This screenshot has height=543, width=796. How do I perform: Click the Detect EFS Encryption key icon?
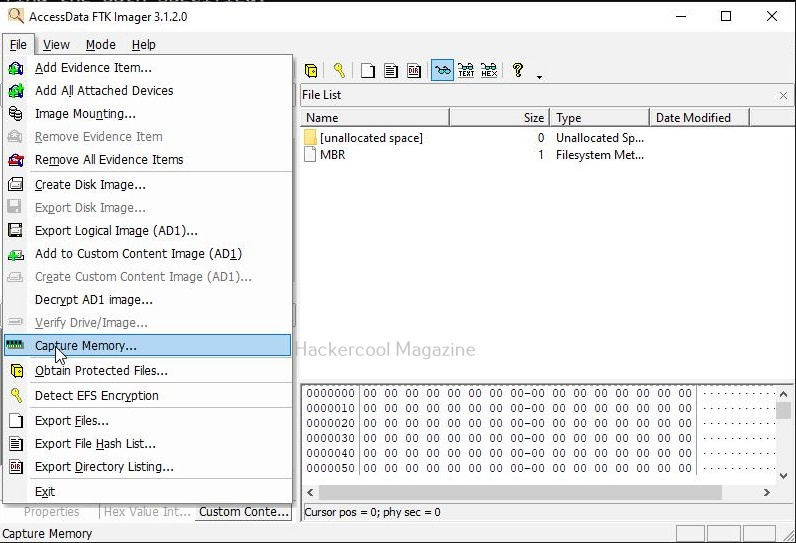pos(339,70)
